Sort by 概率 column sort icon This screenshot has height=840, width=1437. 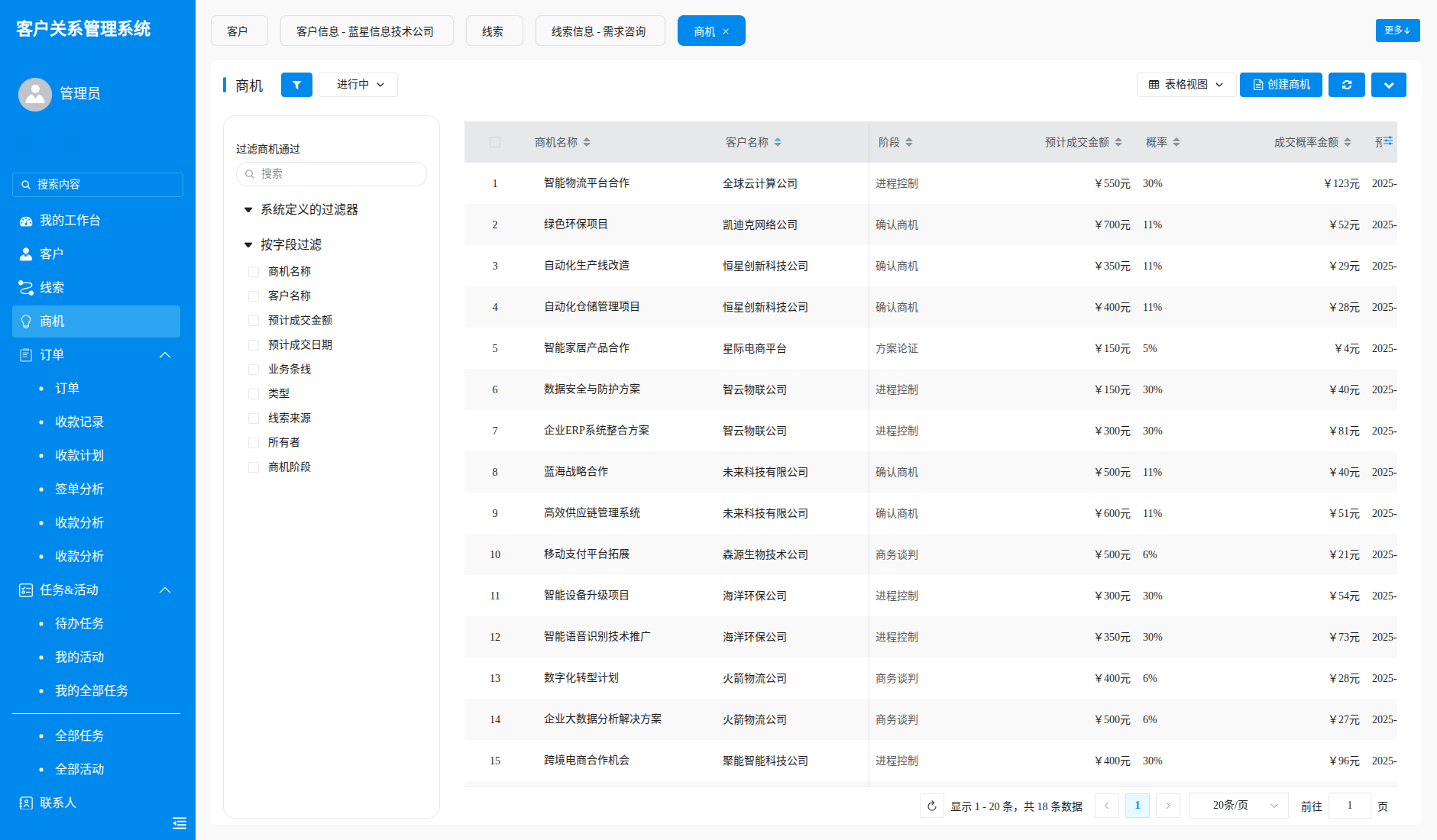click(x=1176, y=142)
